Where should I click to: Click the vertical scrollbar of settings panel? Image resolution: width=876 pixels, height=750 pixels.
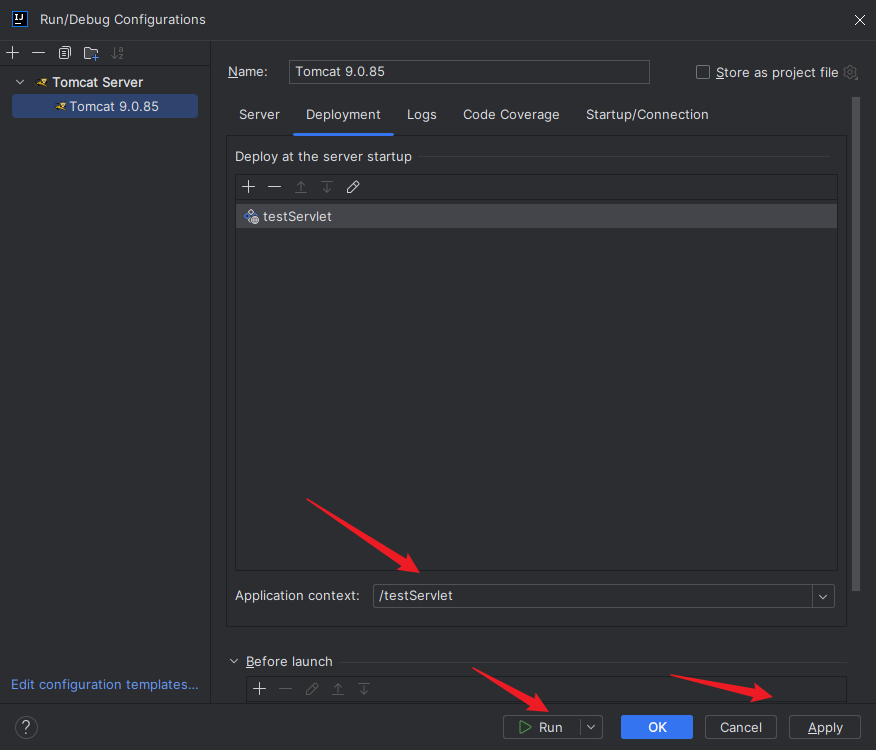pyautogui.click(x=856, y=344)
